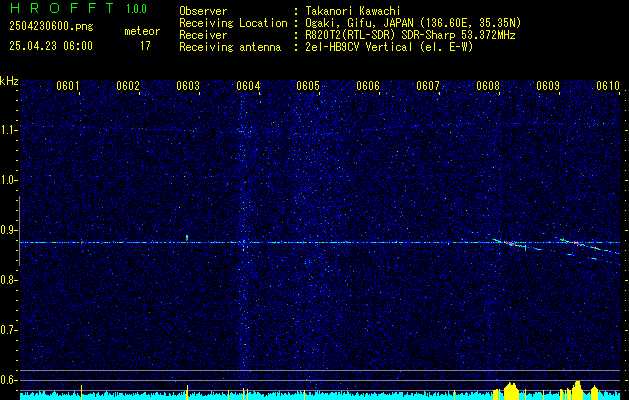629x400 pixels.
Task: Click the date 25.04.23 06:00
Action: 51,46
